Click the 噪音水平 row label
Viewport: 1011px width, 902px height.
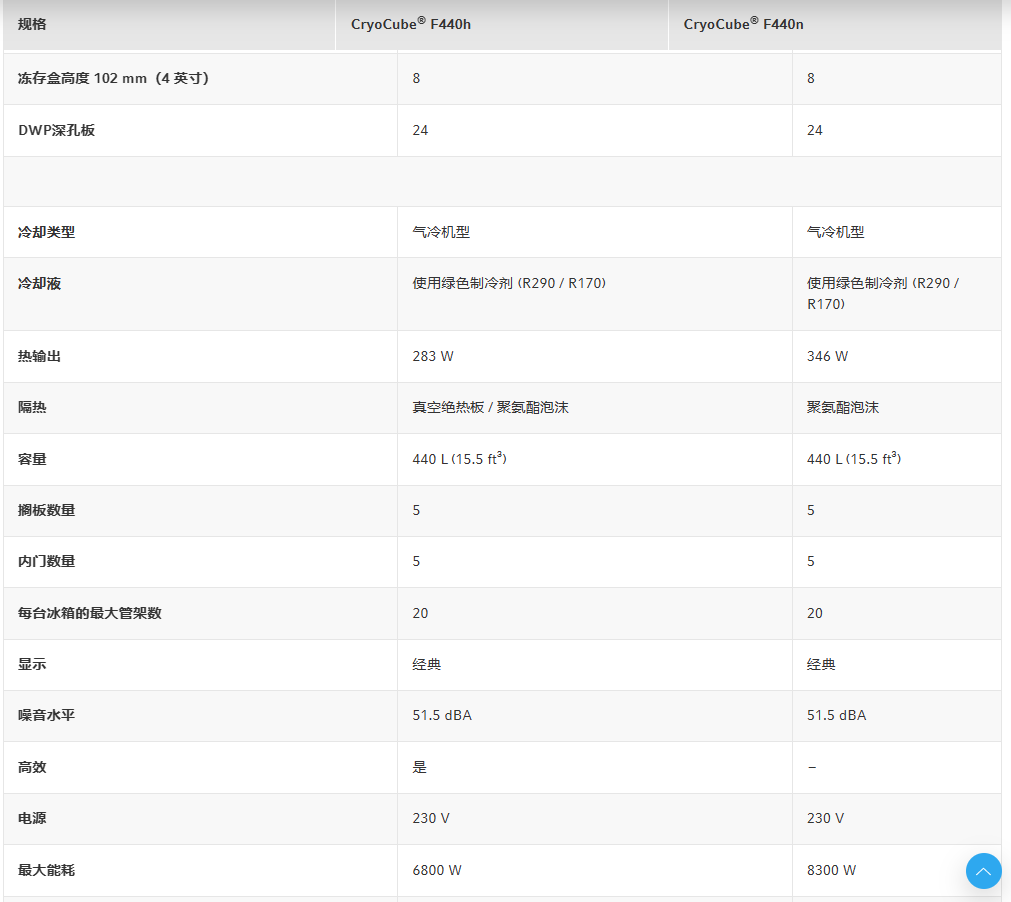tap(46, 715)
